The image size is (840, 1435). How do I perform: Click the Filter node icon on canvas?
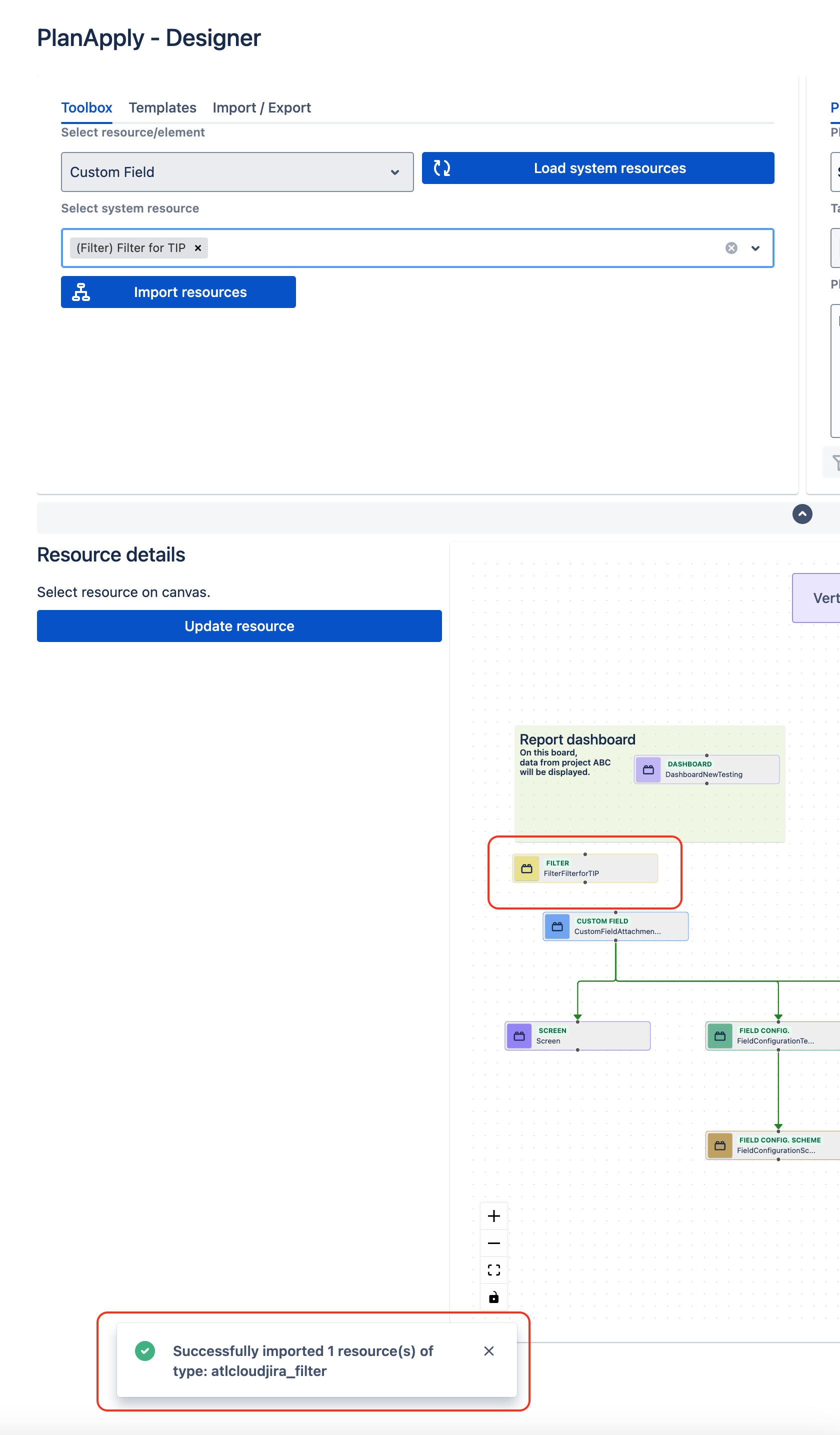coord(526,868)
